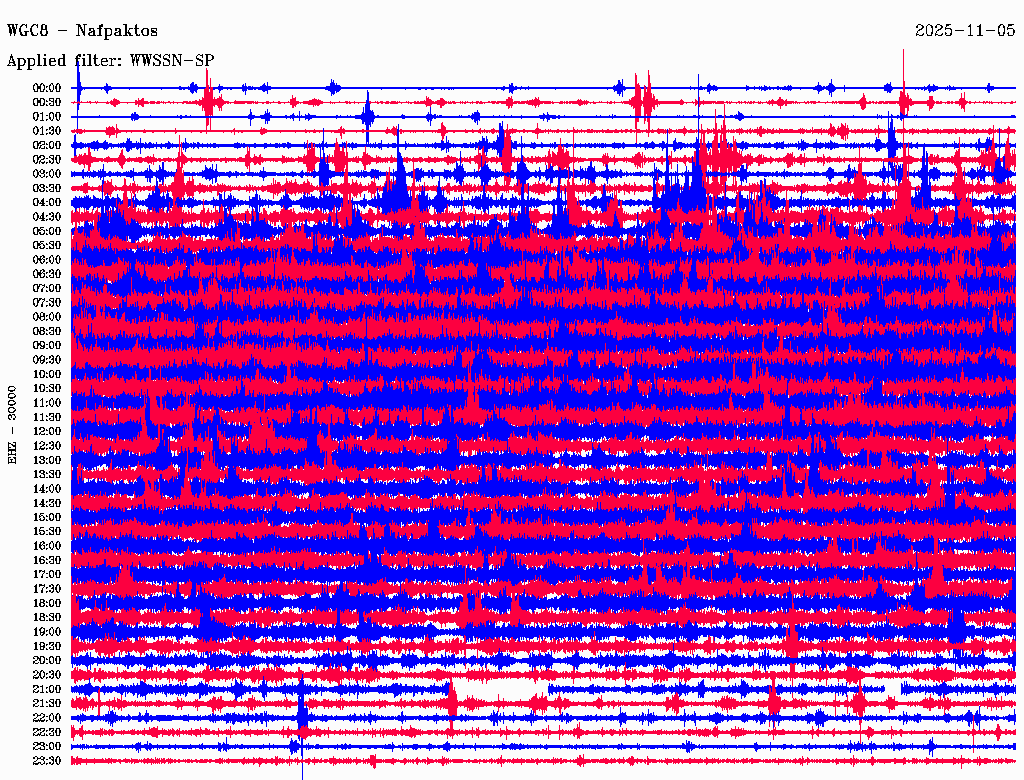Select the 05:00 time label

click(x=47, y=231)
